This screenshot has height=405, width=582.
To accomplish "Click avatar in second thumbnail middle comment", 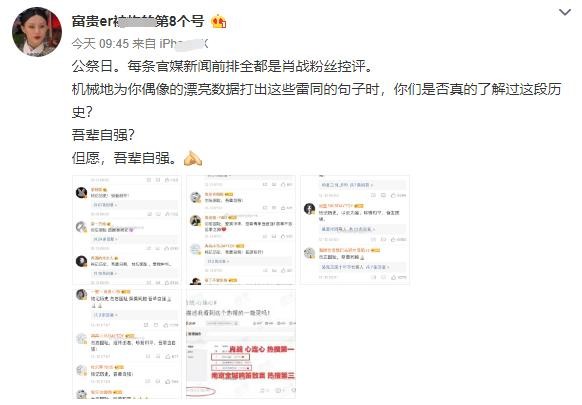I will [x=195, y=221].
